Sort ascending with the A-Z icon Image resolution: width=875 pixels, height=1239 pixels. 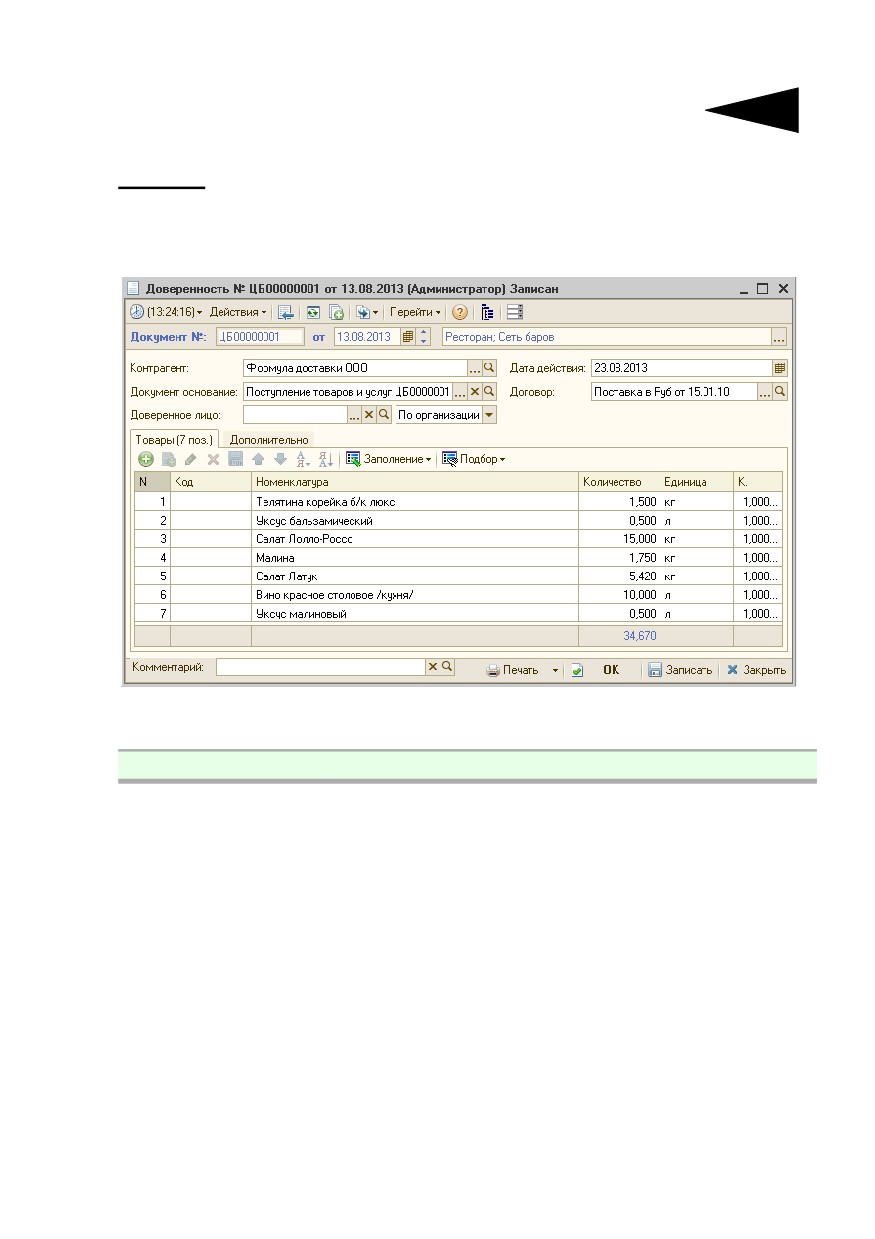coord(303,459)
